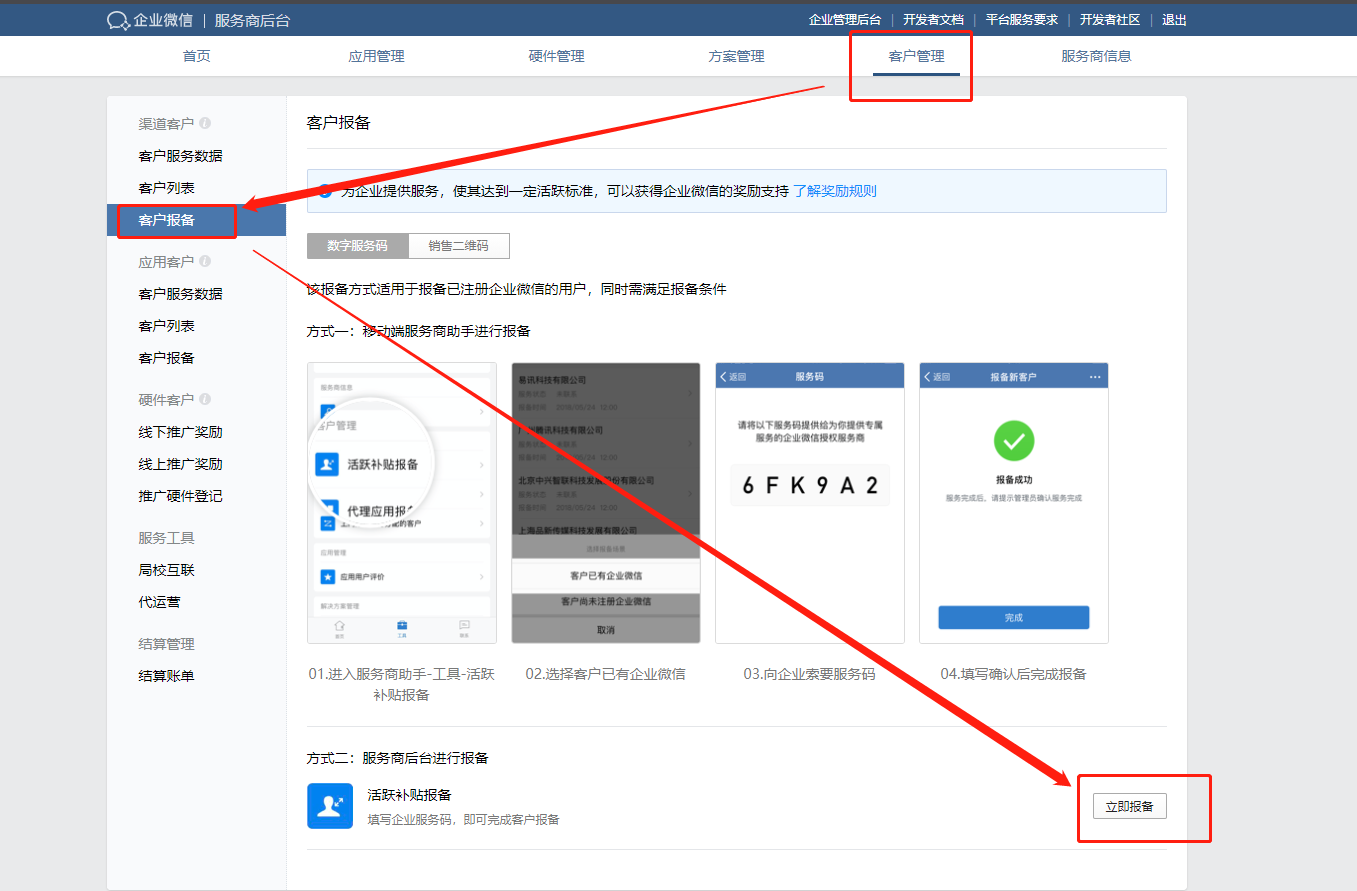Image resolution: width=1357 pixels, height=891 pixels.
Task: Open 了解奖励规则 link
Action: (835, 190)
